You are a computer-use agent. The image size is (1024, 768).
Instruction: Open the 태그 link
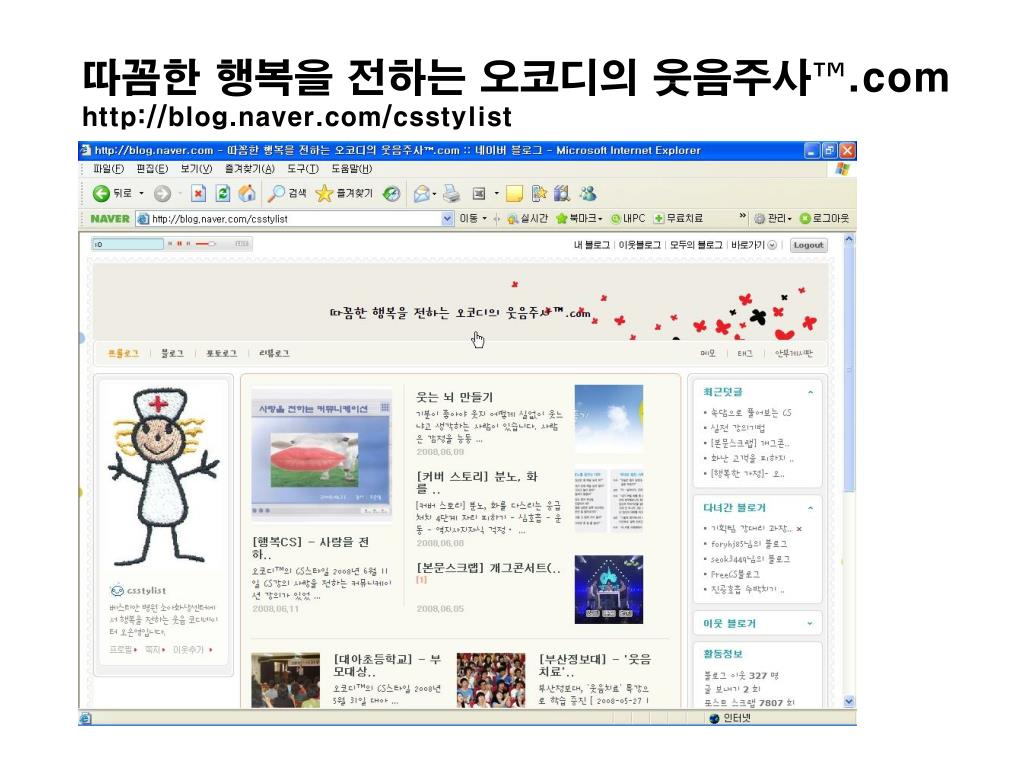coord(745,353)
